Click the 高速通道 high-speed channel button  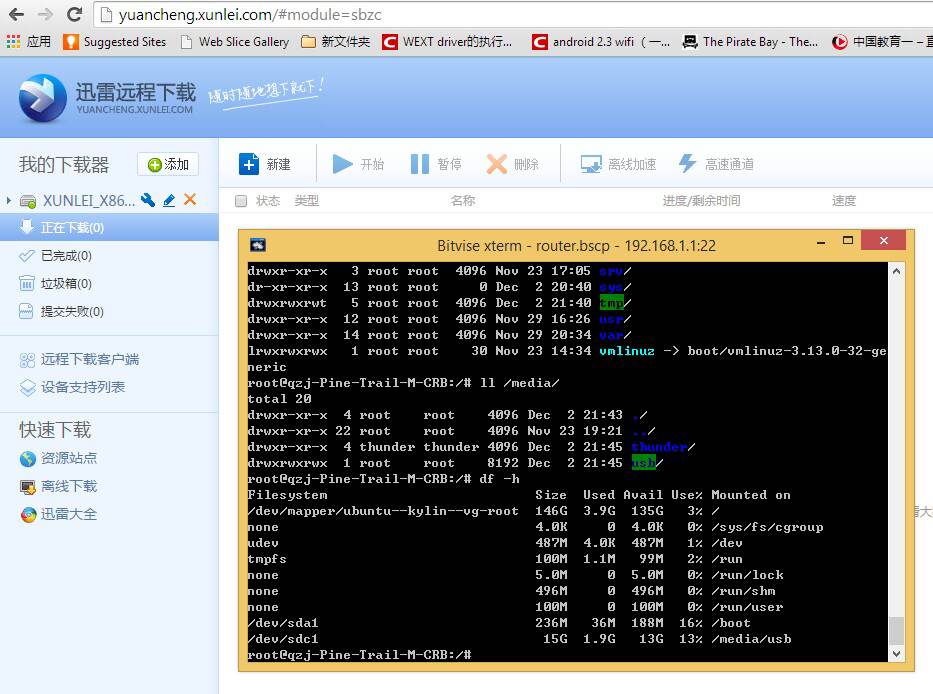(716, 164)
